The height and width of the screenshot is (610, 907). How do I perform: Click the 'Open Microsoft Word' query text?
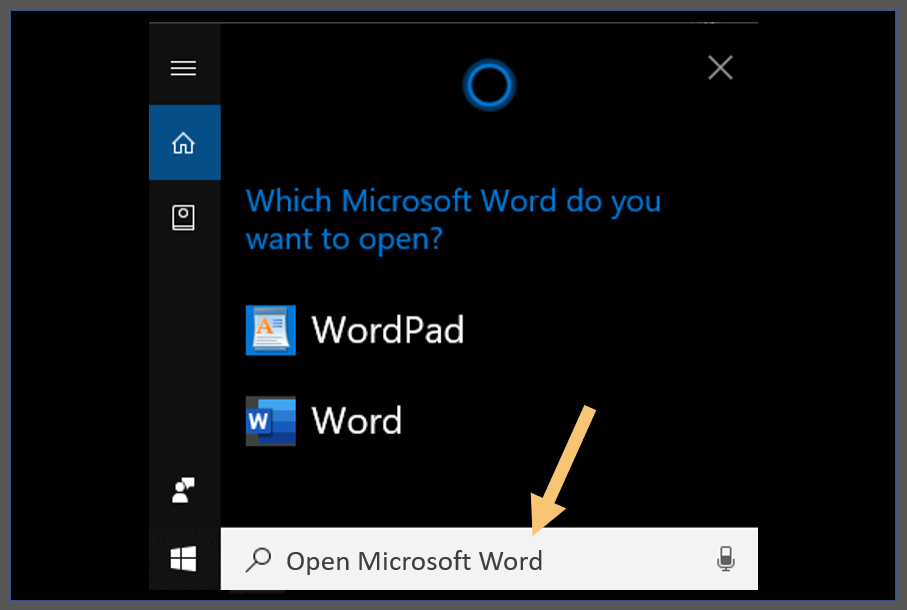click(415, 560)
